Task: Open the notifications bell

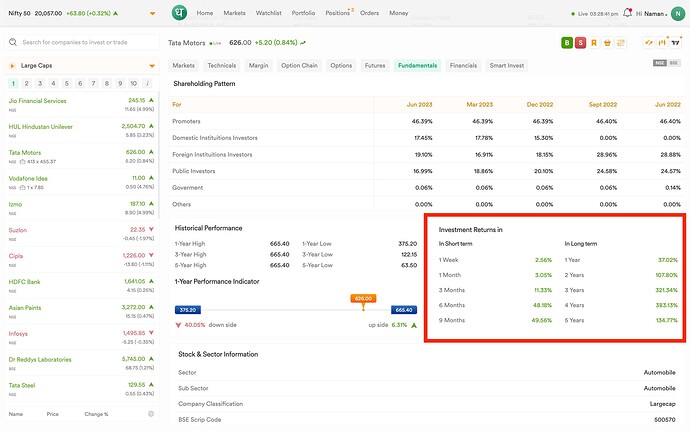Action: [x=628, y=13]
